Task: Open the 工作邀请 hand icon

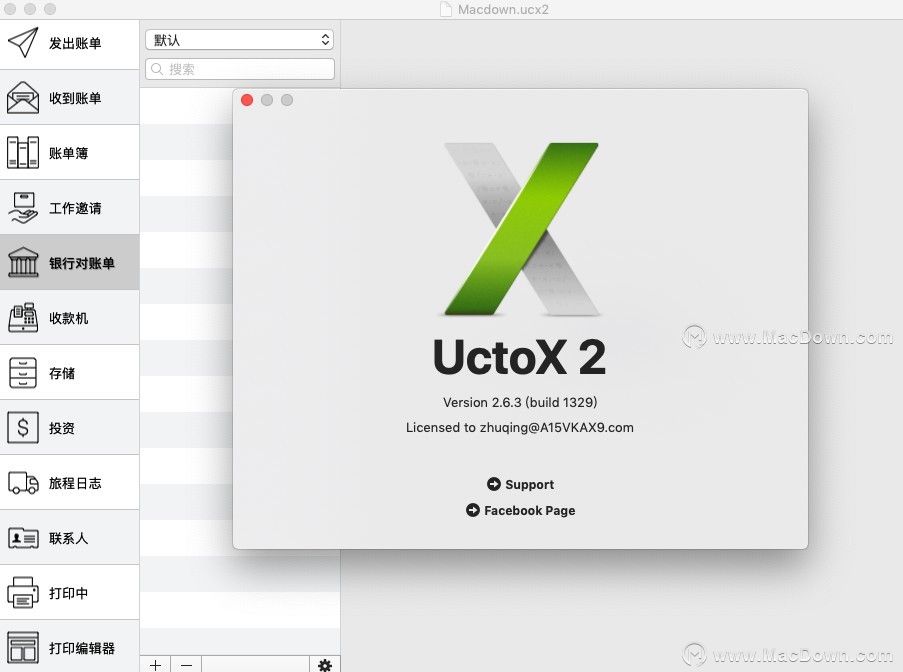Action: point(23,208)
